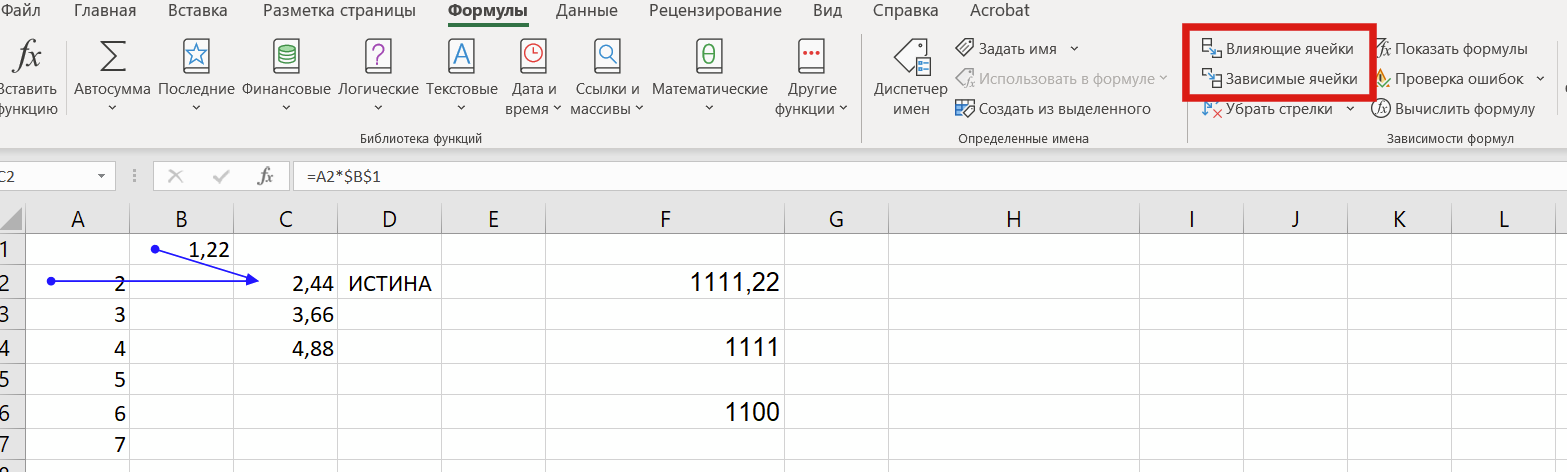Image resolution: width=1567 pixels, height=472 pixels.
Task: Click Вычислить формулу evaluate formula
Action: click(1452, 108)
